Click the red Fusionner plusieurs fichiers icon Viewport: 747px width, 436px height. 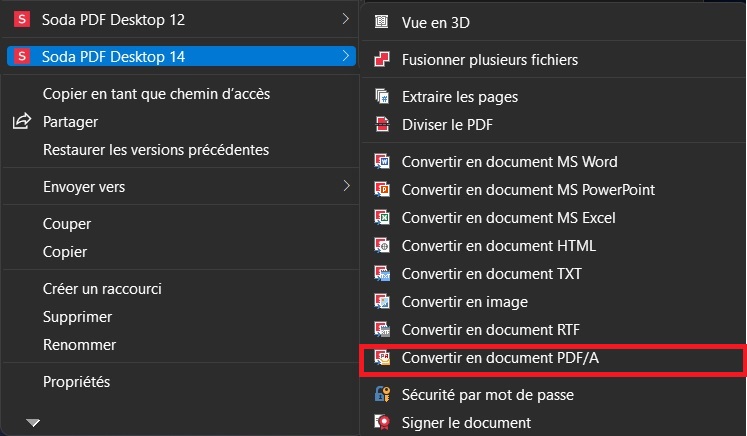coord(382,59)
